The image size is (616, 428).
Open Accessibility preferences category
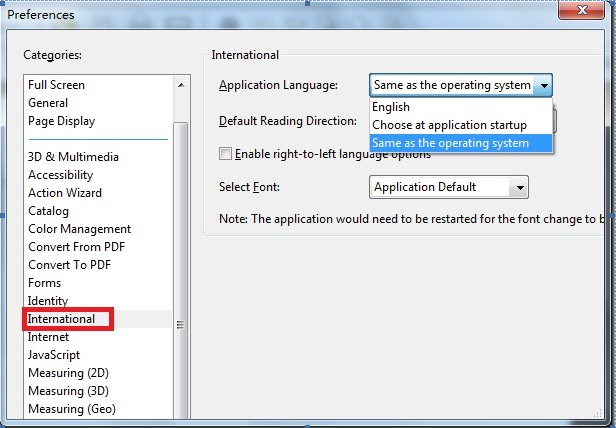click(60, 175)
